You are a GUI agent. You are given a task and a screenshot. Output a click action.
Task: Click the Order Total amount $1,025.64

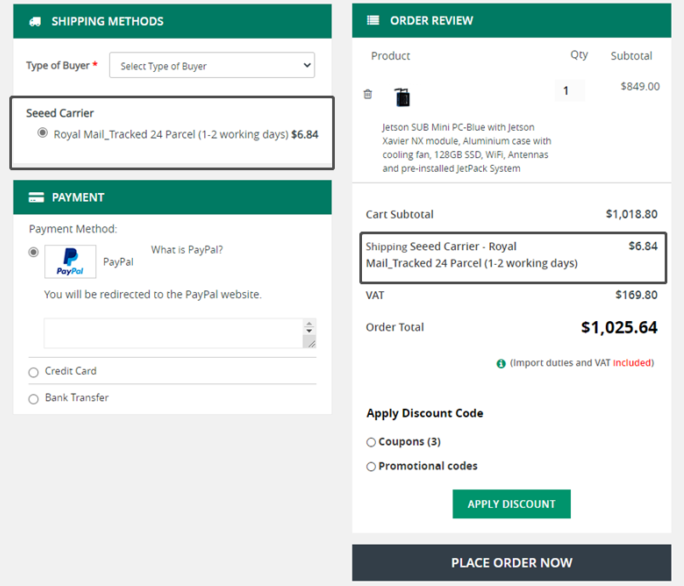(619, 328)
